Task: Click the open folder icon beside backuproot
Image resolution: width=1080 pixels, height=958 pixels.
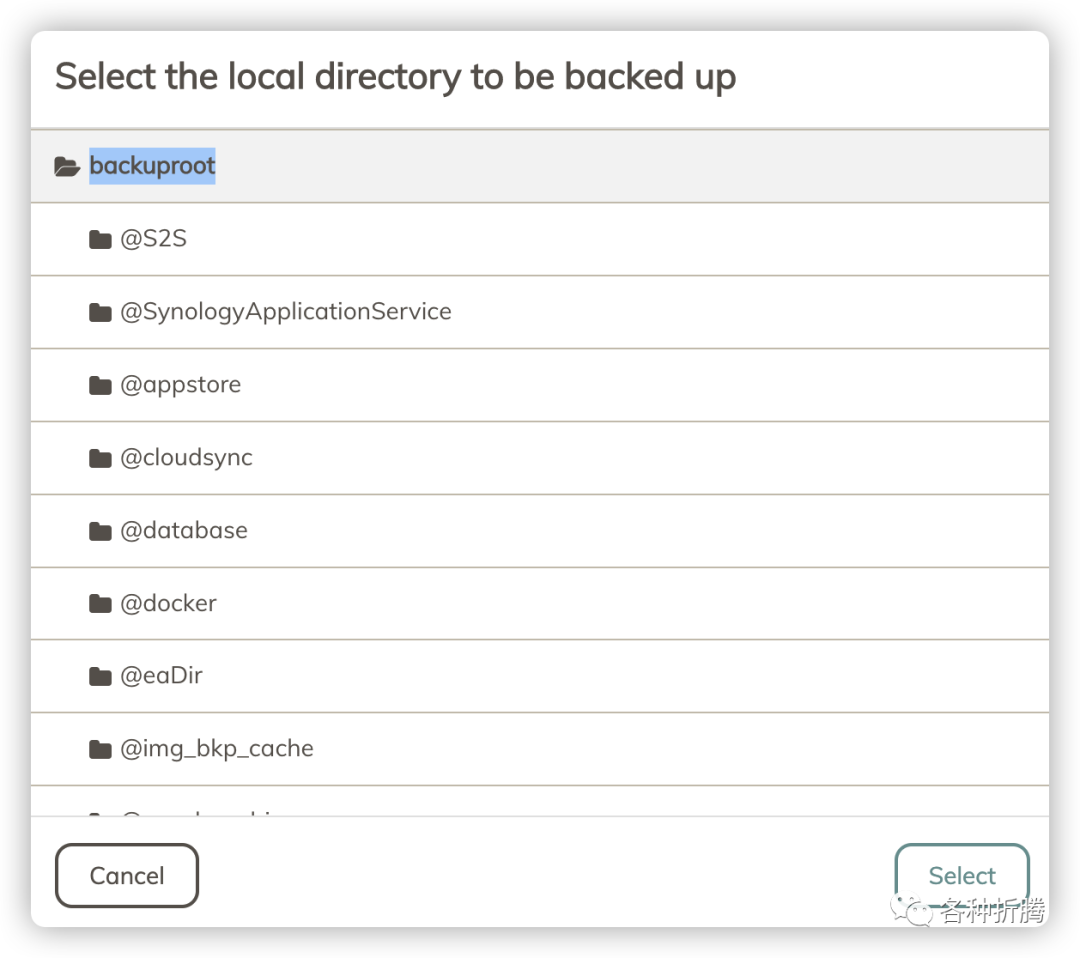Action: point(67,166)
